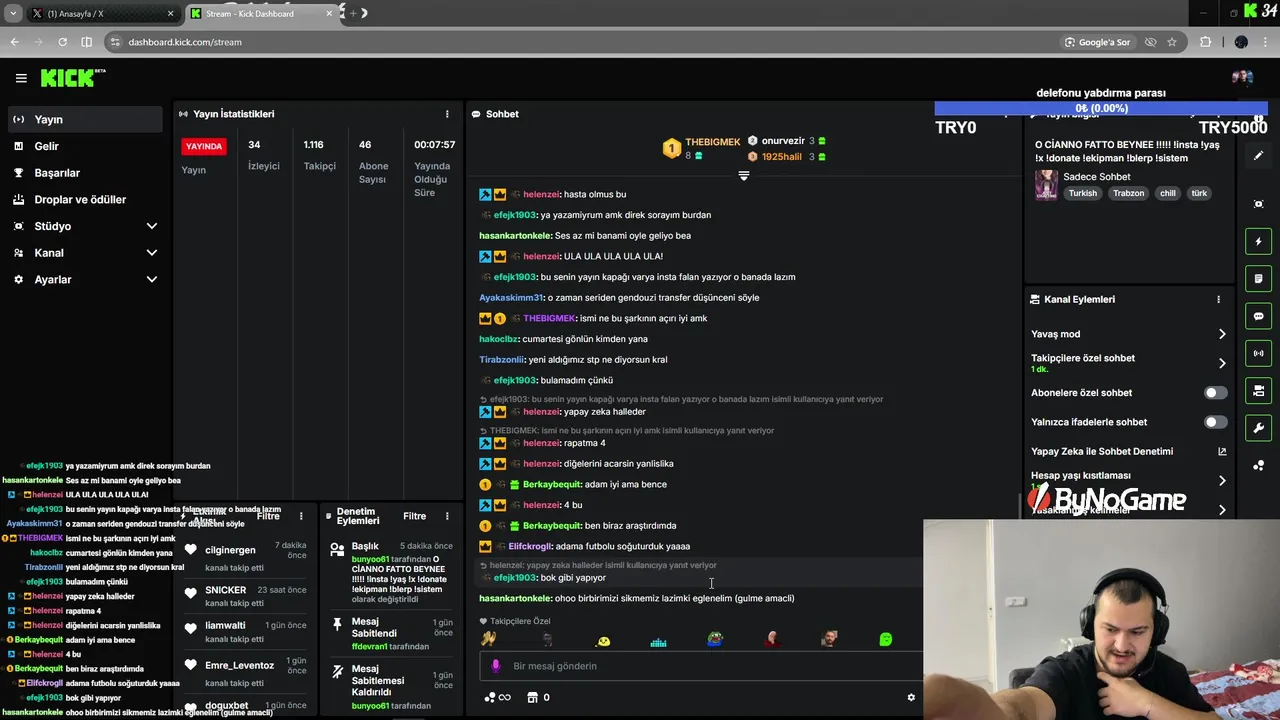This screenshot has height=720, width=1280.
Task: Select the Pepe frog emote
Action: point(714,639)
